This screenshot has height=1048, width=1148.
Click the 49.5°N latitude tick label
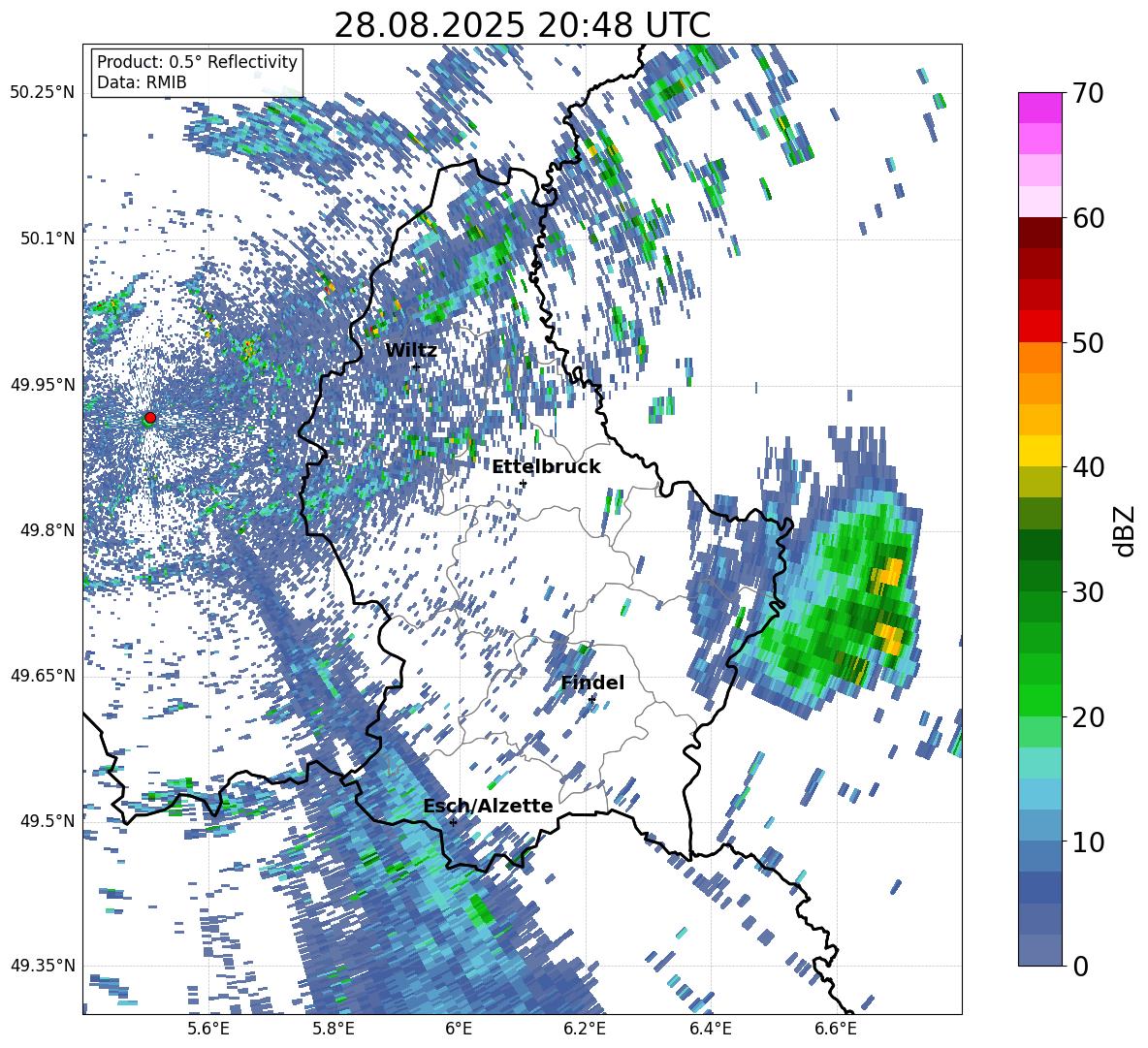coord(48,820)
